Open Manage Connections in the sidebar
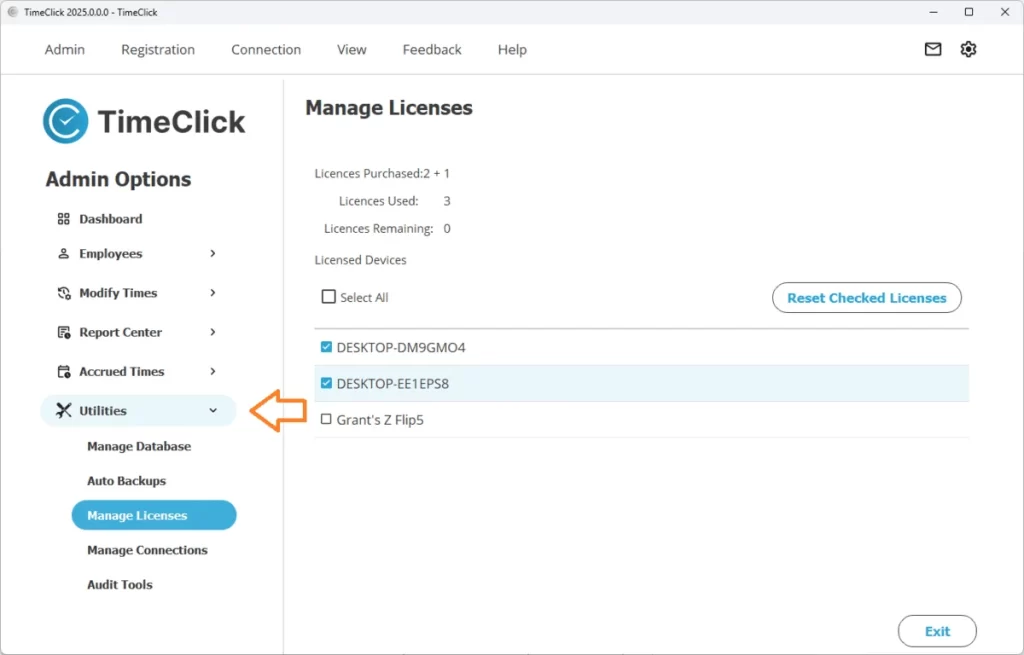This screenshot has width=1024, height=655. [147, 550]
